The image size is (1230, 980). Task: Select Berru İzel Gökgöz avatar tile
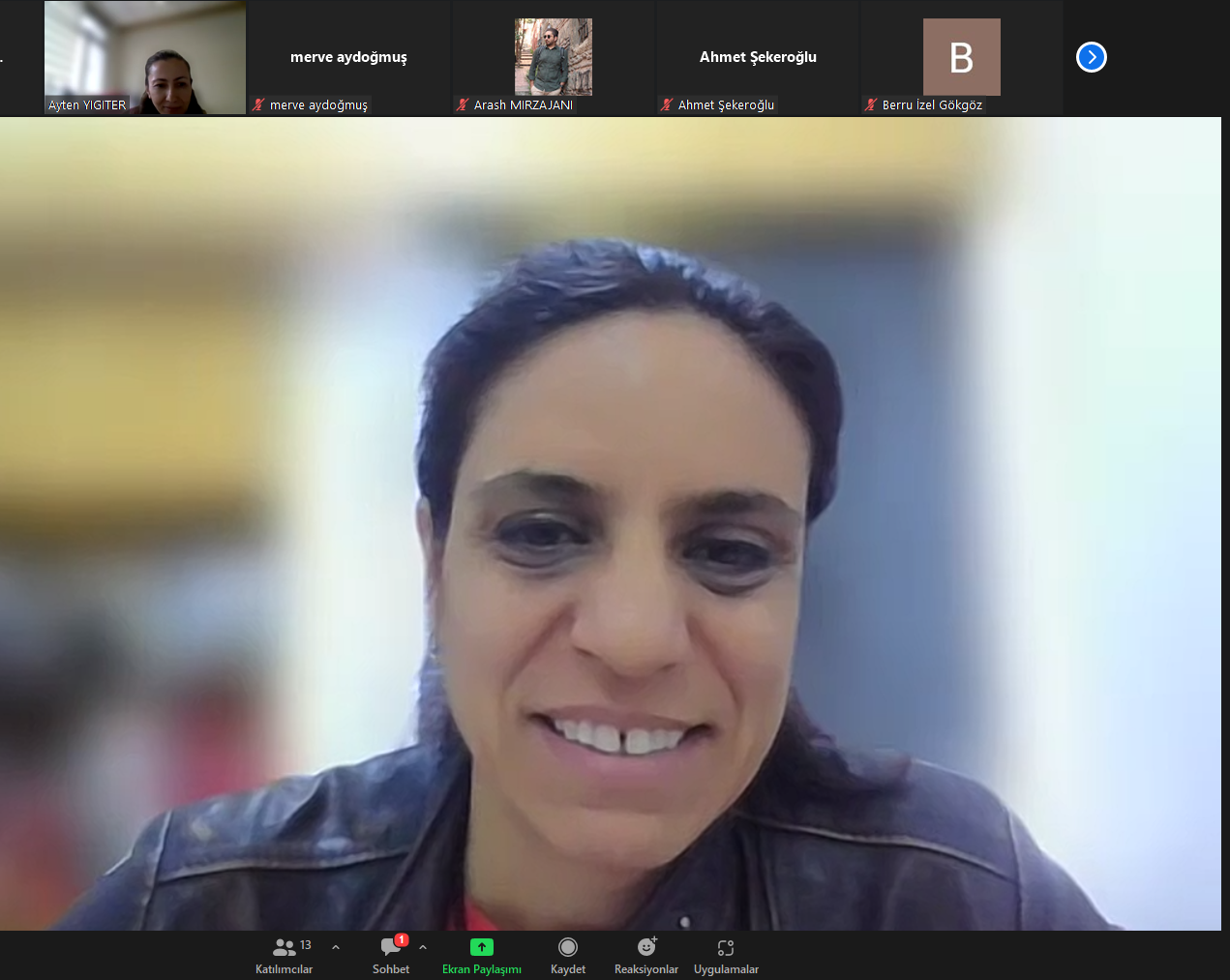coord(962,57)
